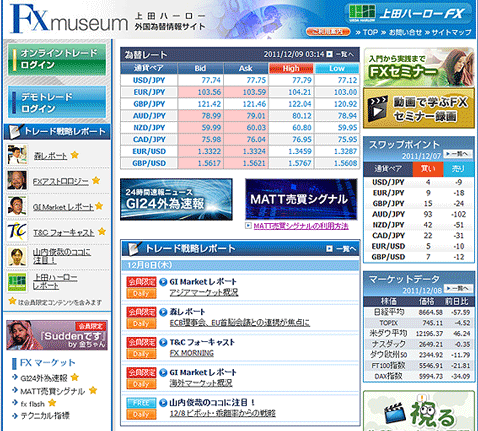Screen dimensions: 478x431
Task: Open ECB理事会 EU首脳会議 report link
Action: 240,323
